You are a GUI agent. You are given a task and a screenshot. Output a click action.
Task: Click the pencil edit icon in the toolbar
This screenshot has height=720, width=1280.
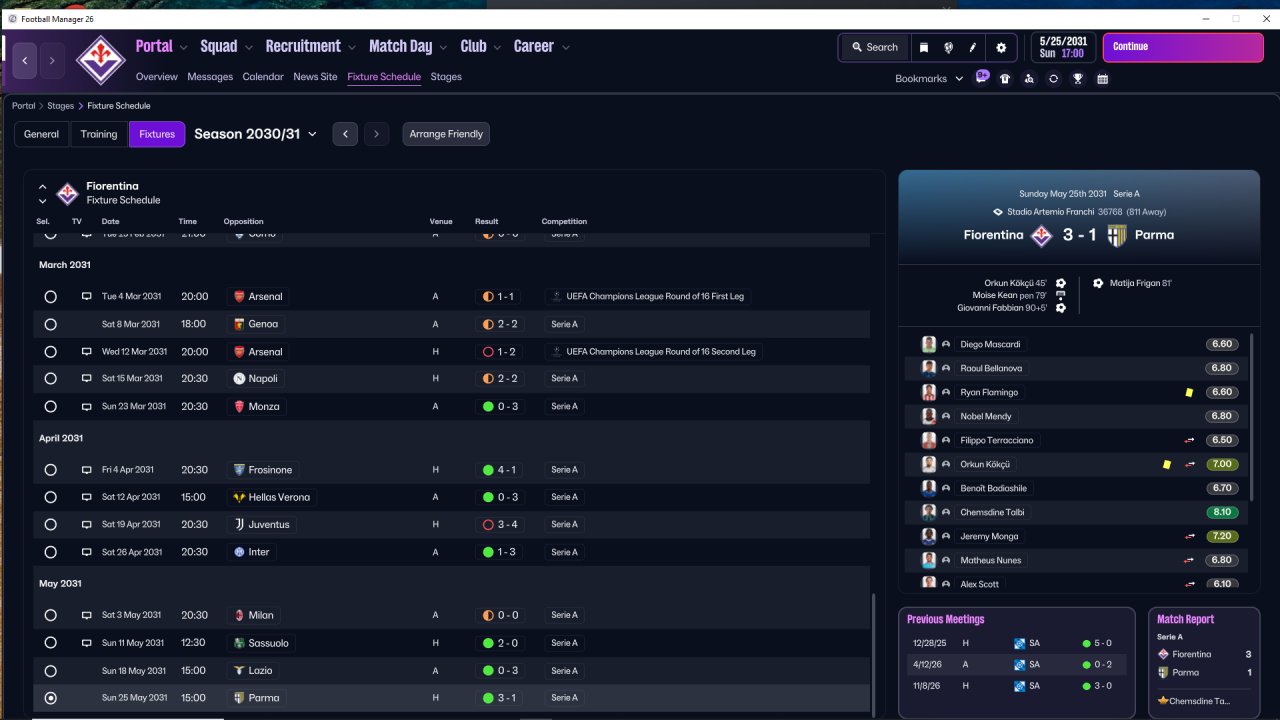tap(973, 47)
